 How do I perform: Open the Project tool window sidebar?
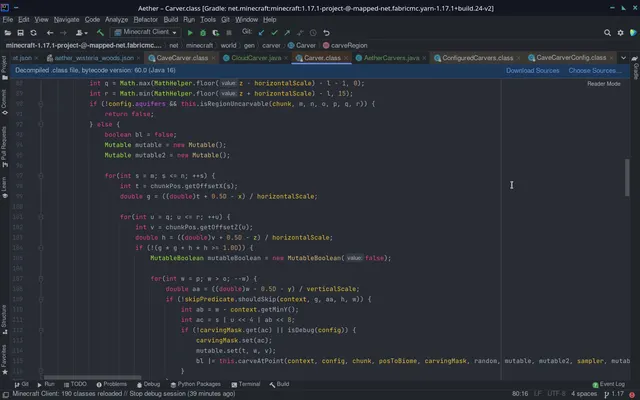(x=4, y=67)
